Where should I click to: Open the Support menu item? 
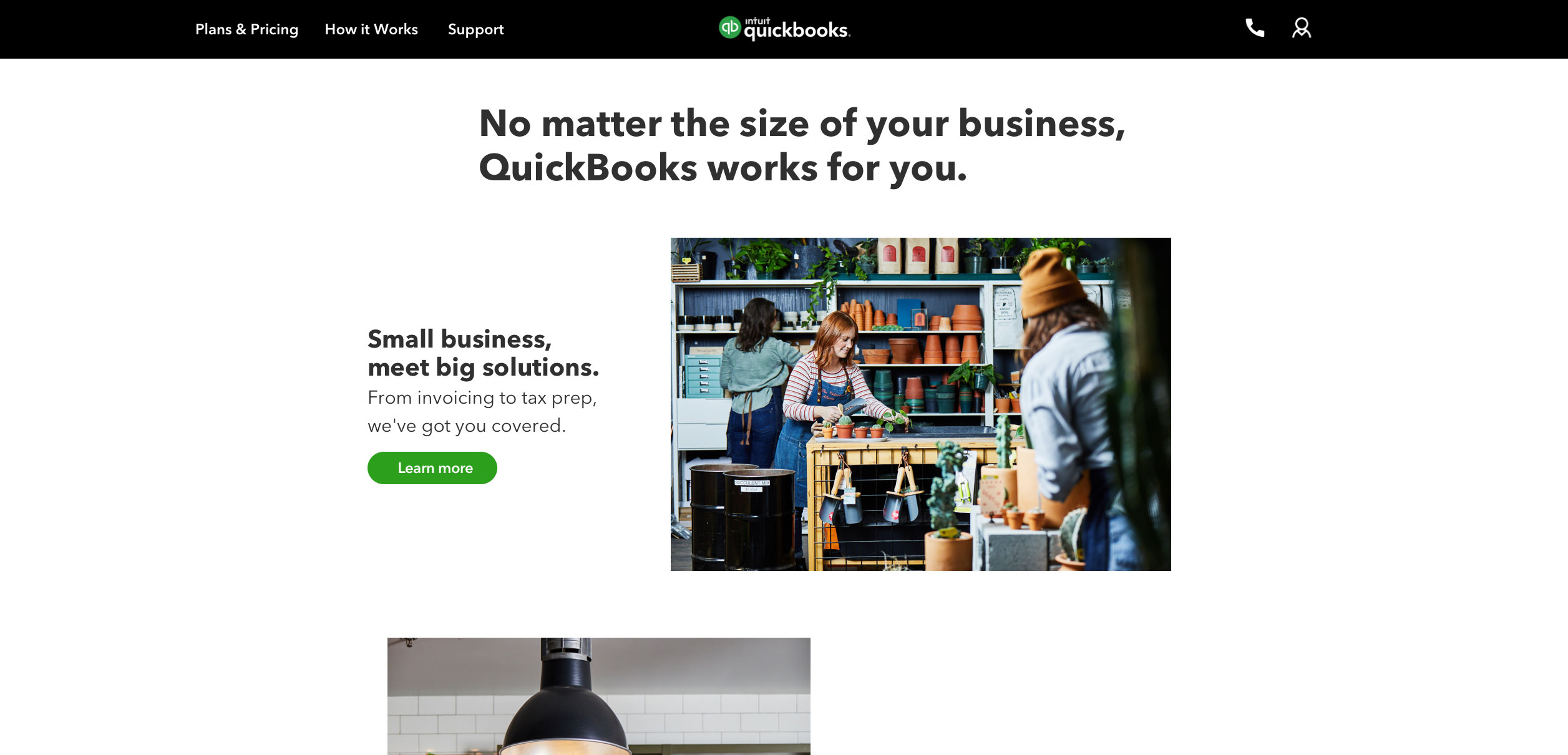tap(475, 29)
